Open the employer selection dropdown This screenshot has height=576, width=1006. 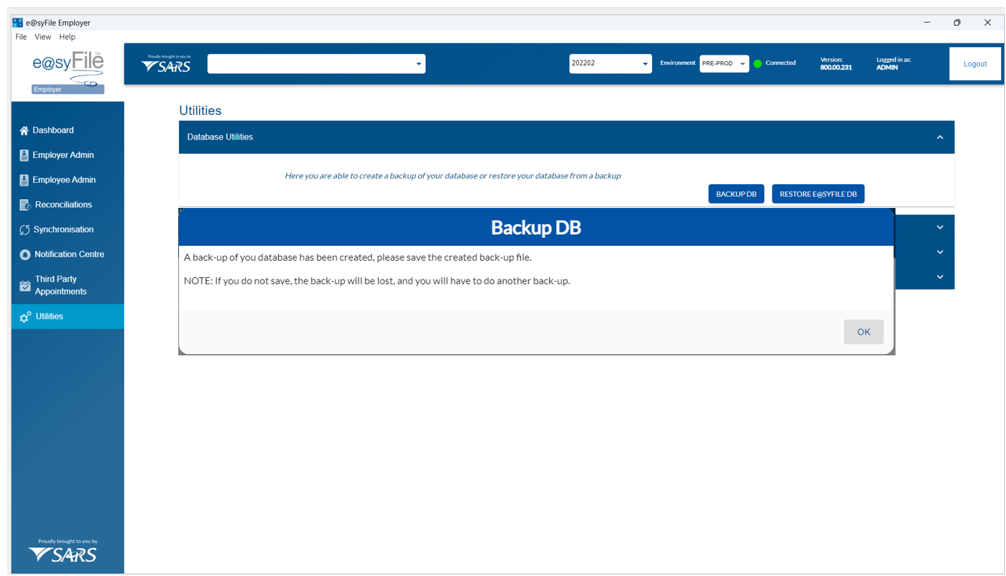316,64
